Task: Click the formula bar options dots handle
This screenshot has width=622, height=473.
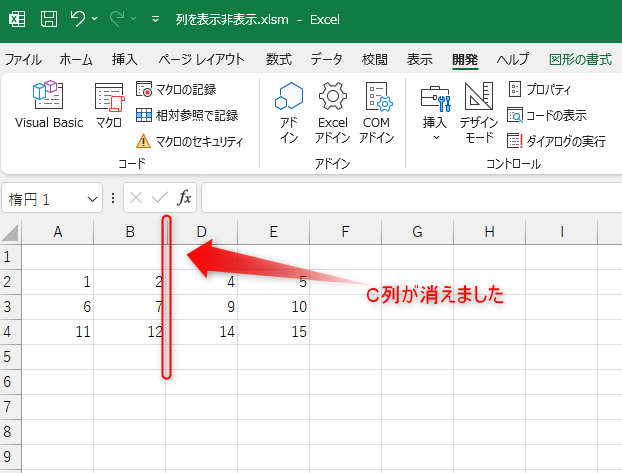Action: [113, 198]
